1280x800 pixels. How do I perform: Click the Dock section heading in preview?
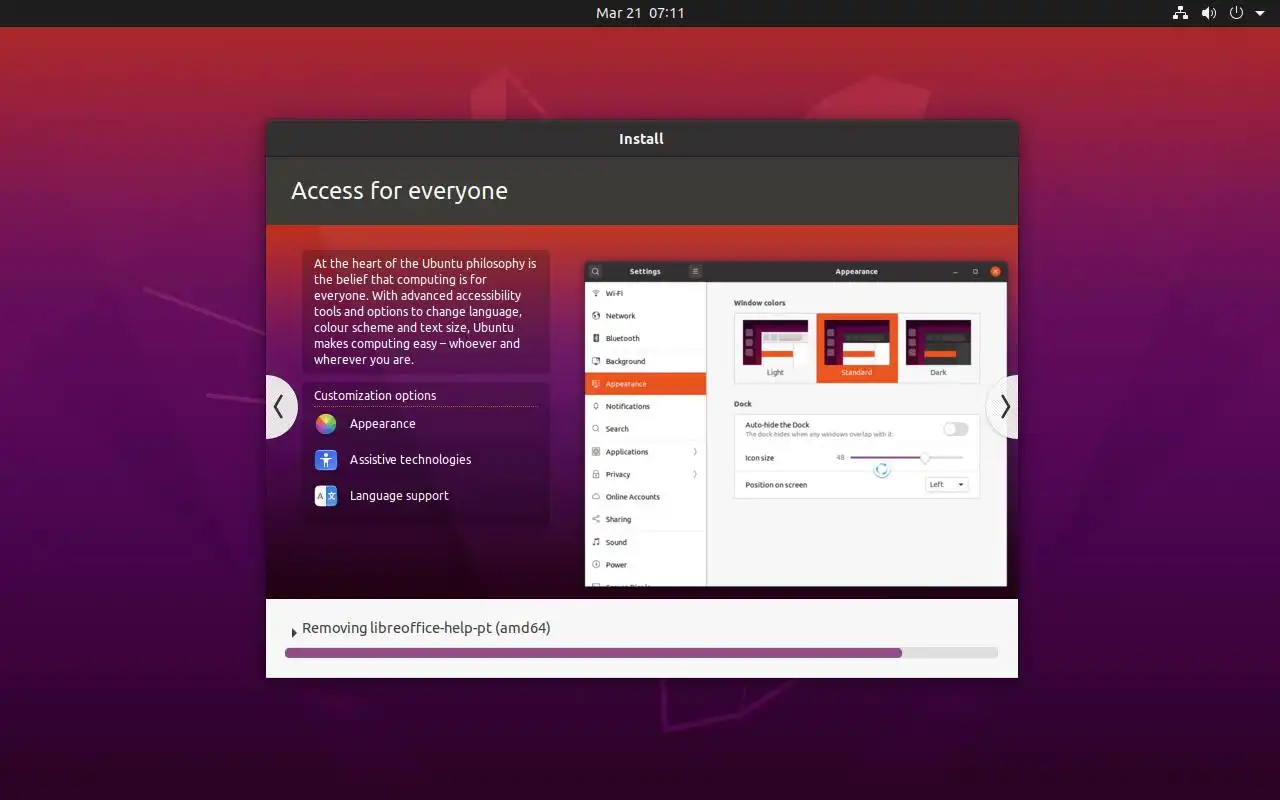[743, 404]
